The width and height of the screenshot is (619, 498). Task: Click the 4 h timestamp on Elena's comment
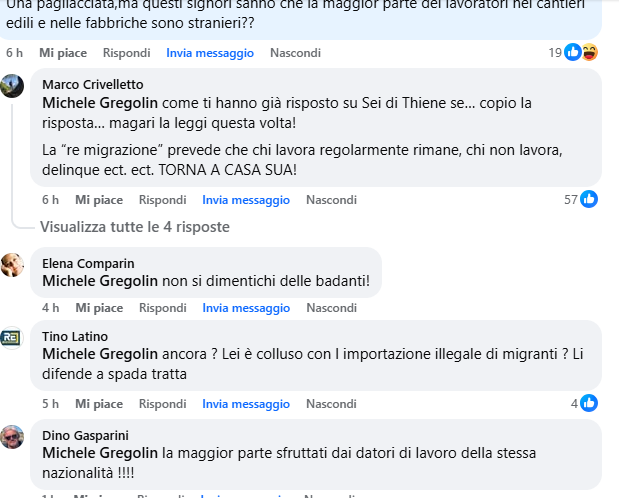[x=50, y=308]
